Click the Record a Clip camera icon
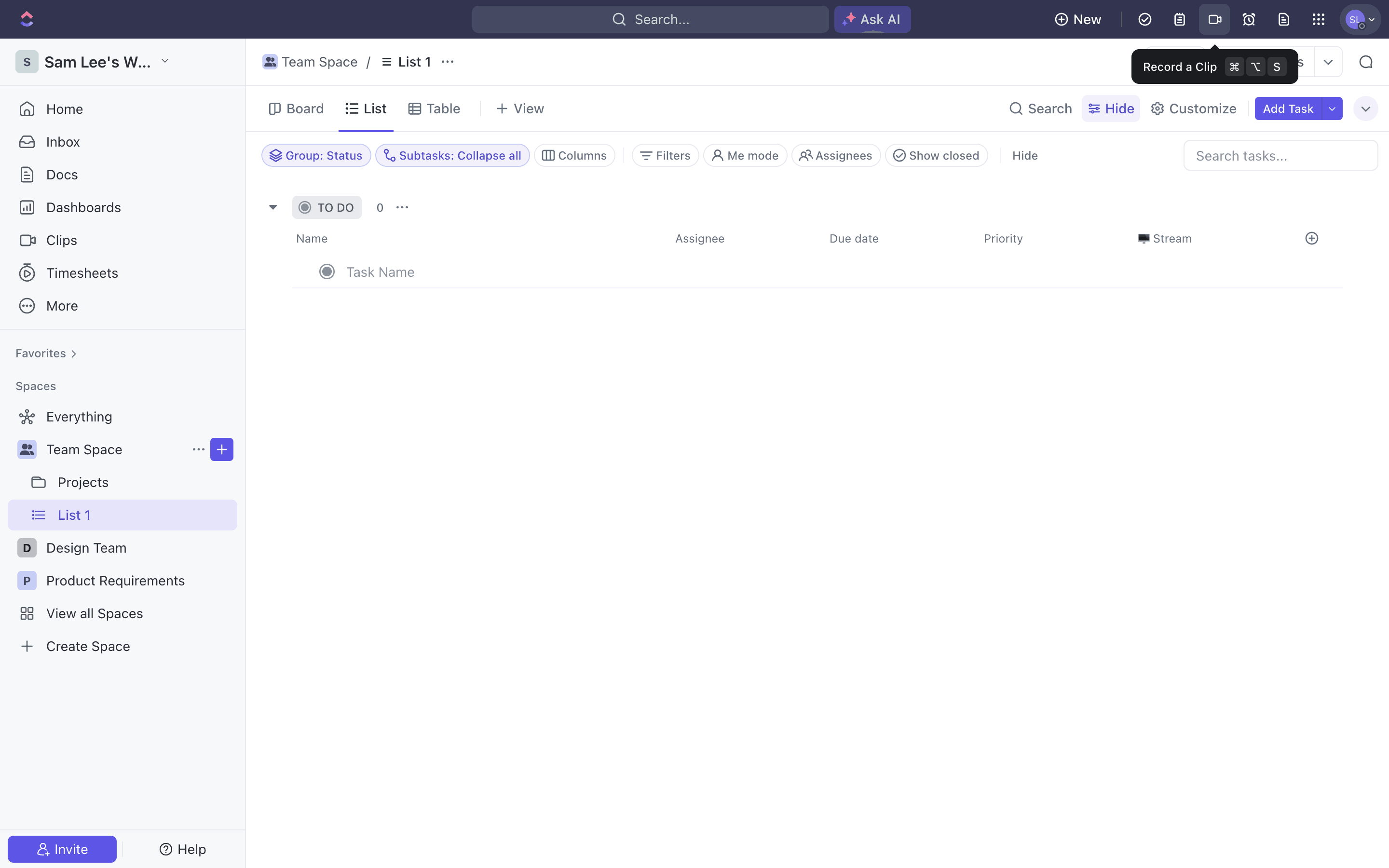 1214,19
